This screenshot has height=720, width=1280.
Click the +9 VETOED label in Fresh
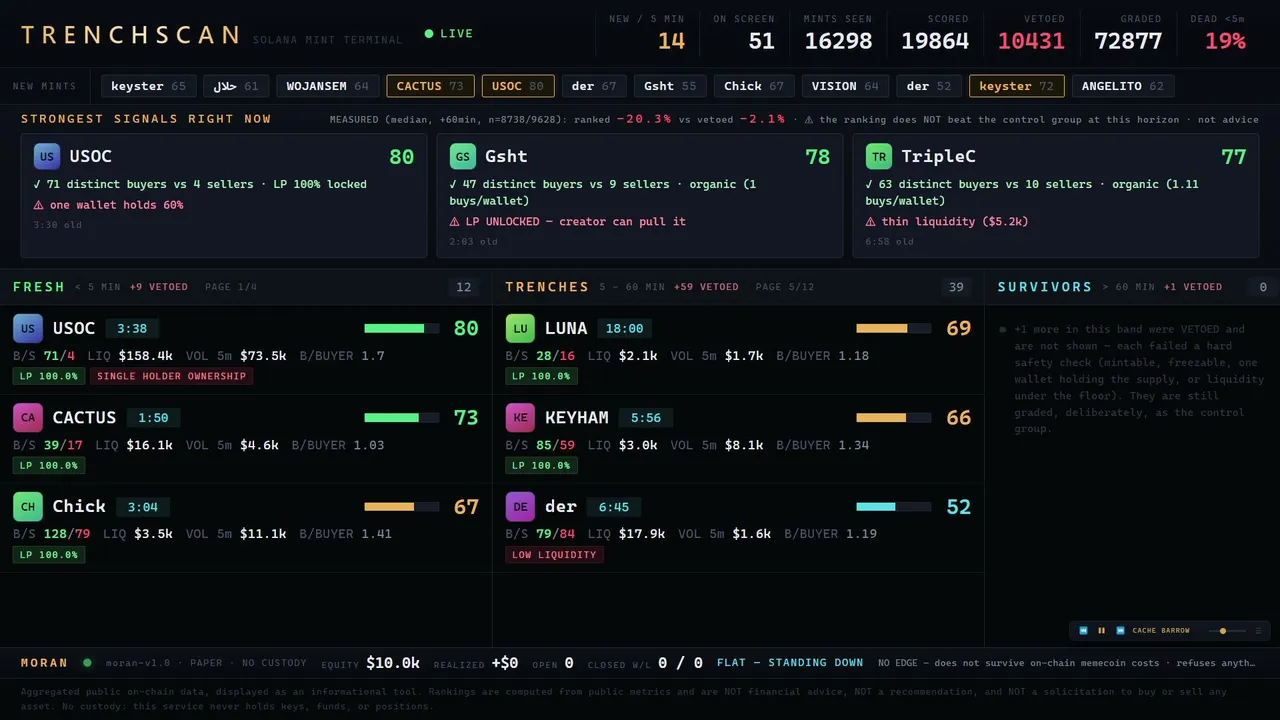(x=158, y=287)
